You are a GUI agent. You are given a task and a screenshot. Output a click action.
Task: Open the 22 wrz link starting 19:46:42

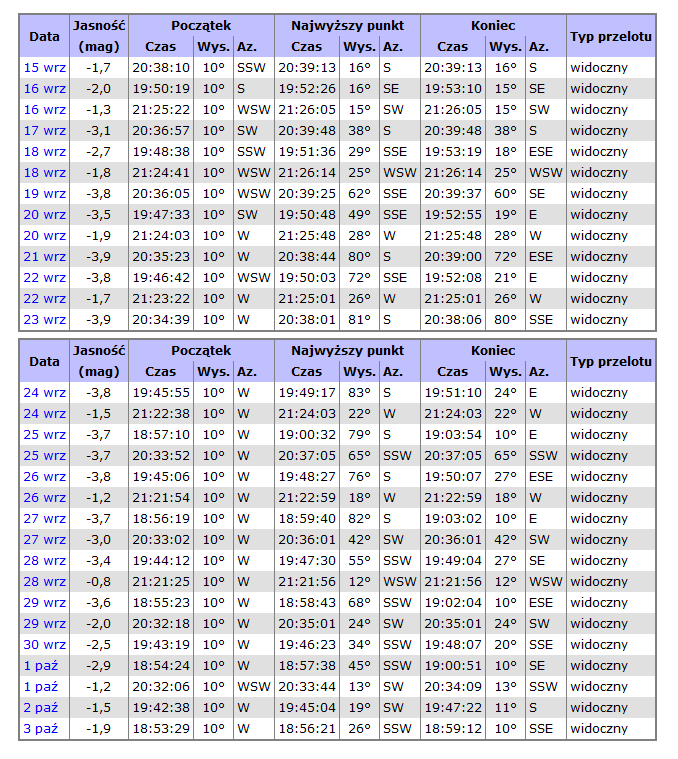[45, 278]
